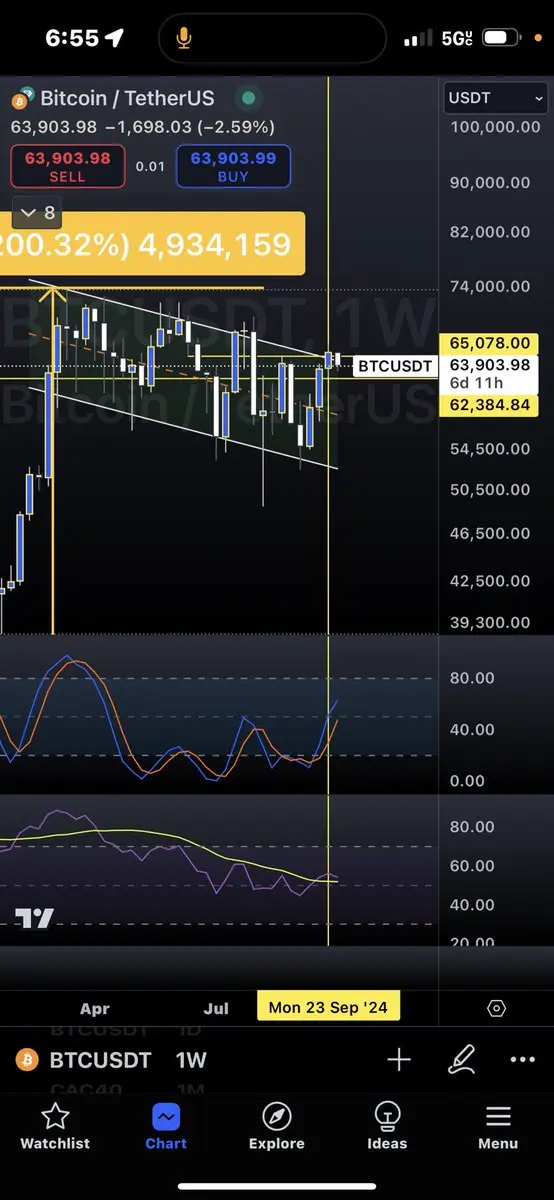Tap the 60.00 level of the RSI pane
554x1200 pixels.
(471, 866)
